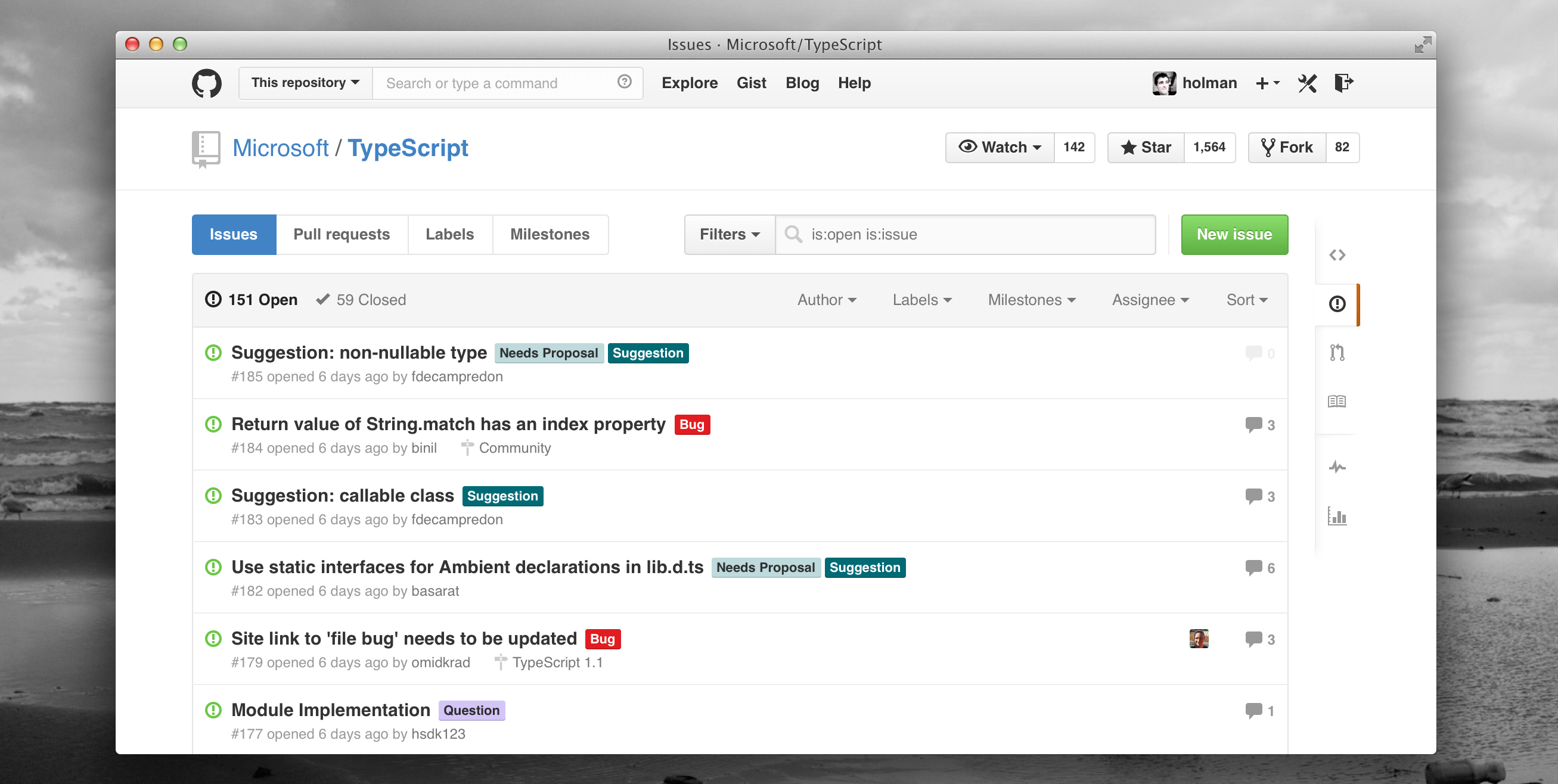The image size is (1558, 784).
Task: View the Pulse activity icon in the sidebar
Action: coord(1338,466)
